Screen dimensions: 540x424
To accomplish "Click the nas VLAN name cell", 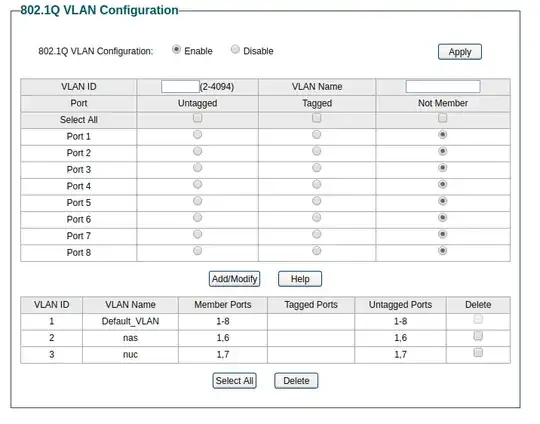I will pos(130,338).
